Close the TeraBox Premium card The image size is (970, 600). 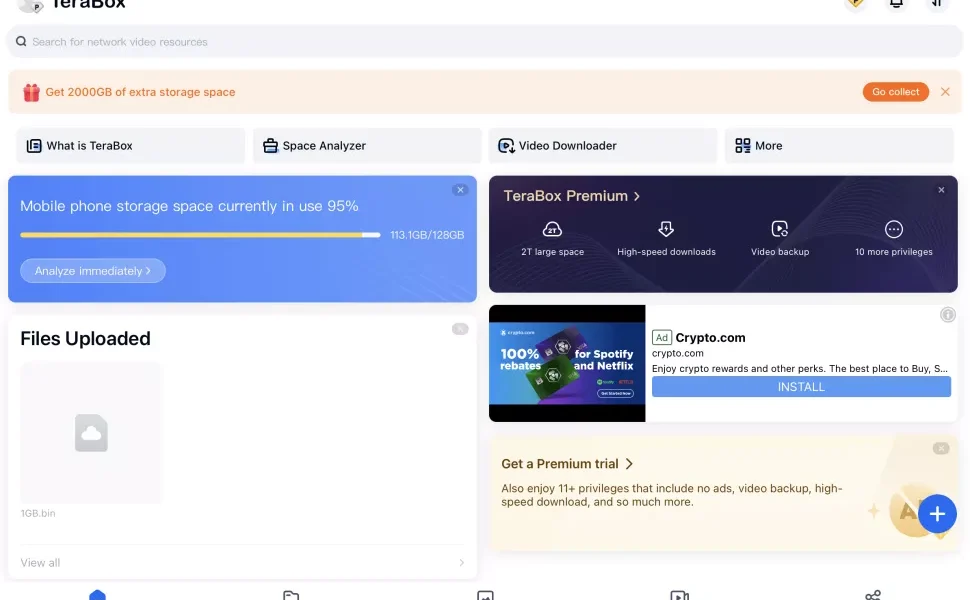tap(941, 190)
